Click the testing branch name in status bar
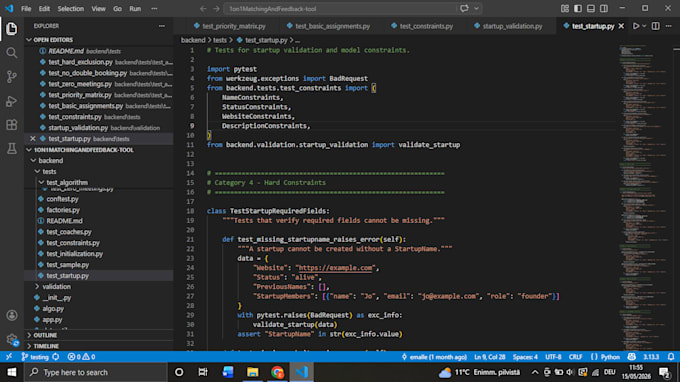The image size is (680, 382). 36,357
